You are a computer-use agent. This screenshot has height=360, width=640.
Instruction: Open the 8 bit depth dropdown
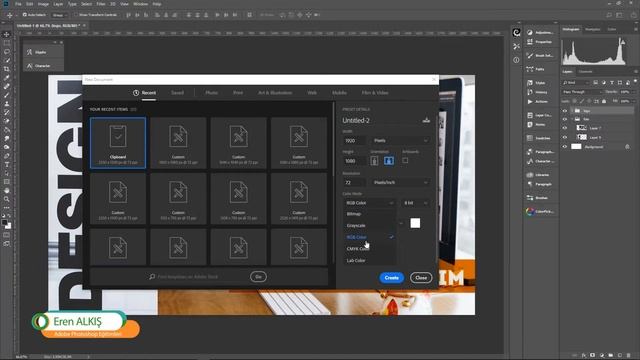point(416,203)
